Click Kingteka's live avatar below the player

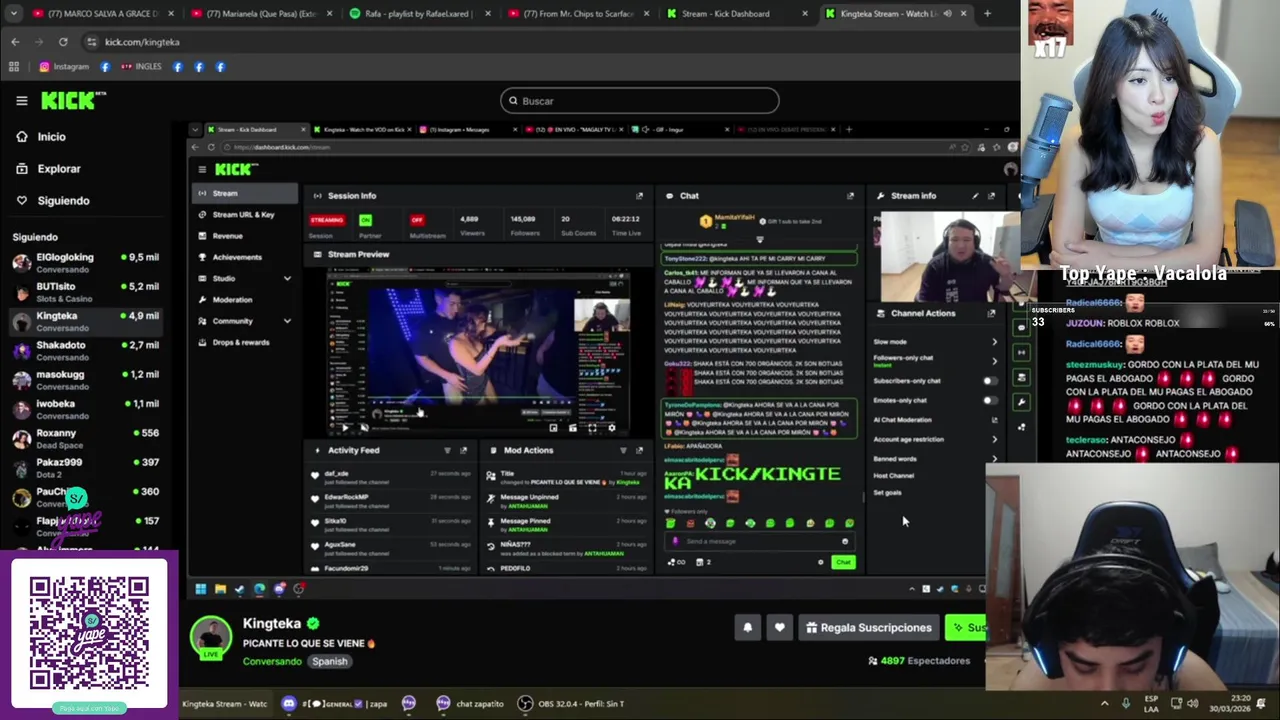pyautogui.click(x=211, y=637)
